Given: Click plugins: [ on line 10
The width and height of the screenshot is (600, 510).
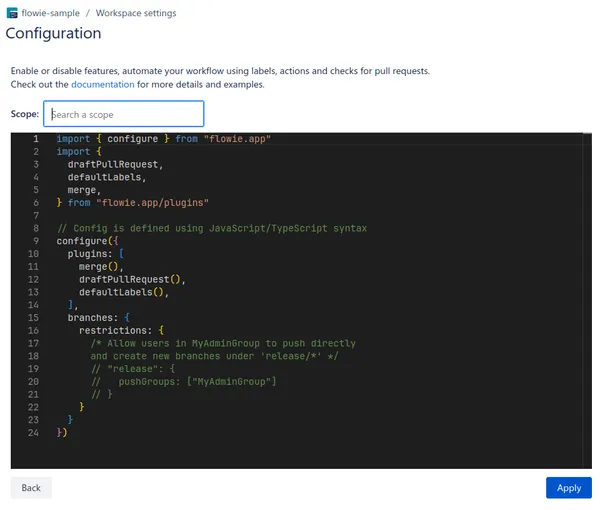Looking at the screenshot, I should 96,254.
